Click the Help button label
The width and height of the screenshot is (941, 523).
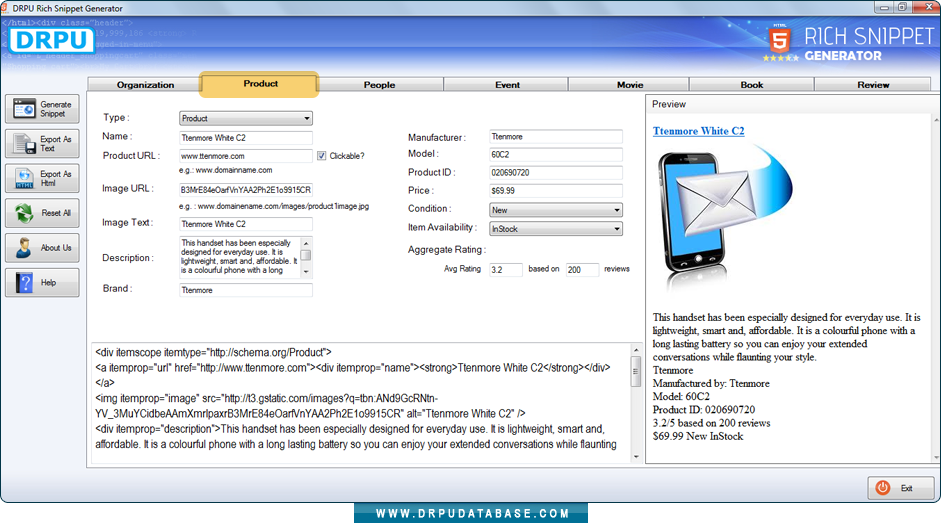(48, 282)
